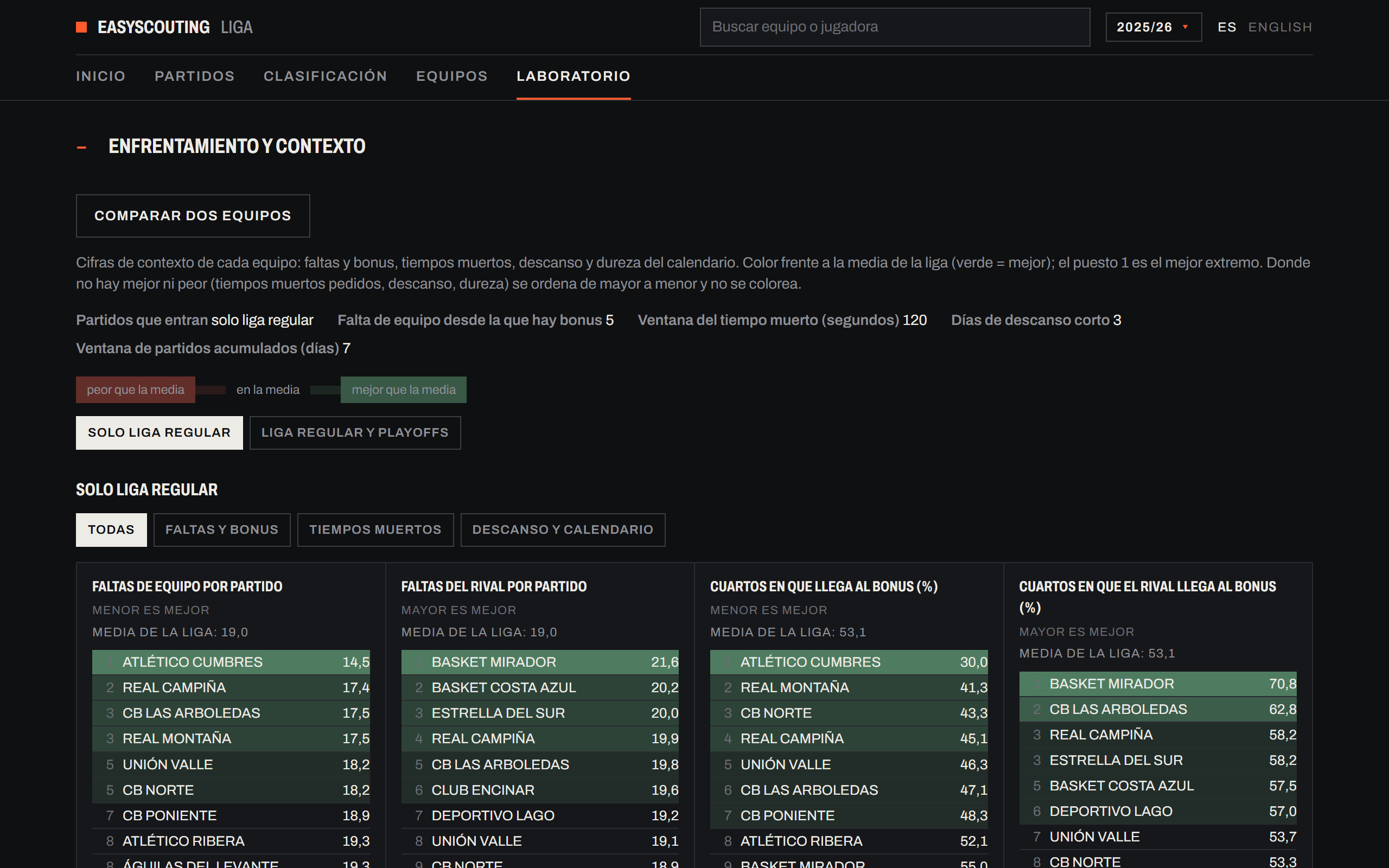Click CB Poniente row with 48,3
The height and width of the screenshot is (868, 1389).
click(x=849, y=816)
